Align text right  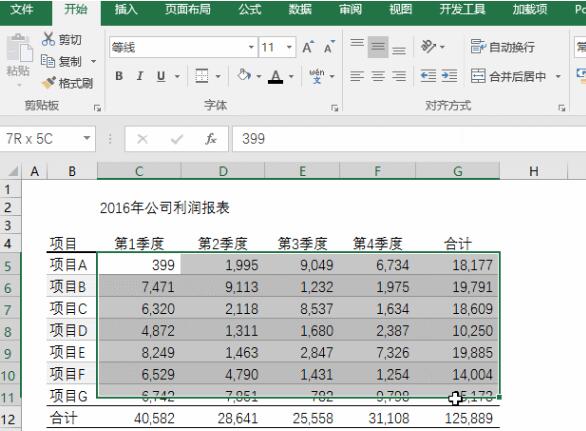[399, 76]
